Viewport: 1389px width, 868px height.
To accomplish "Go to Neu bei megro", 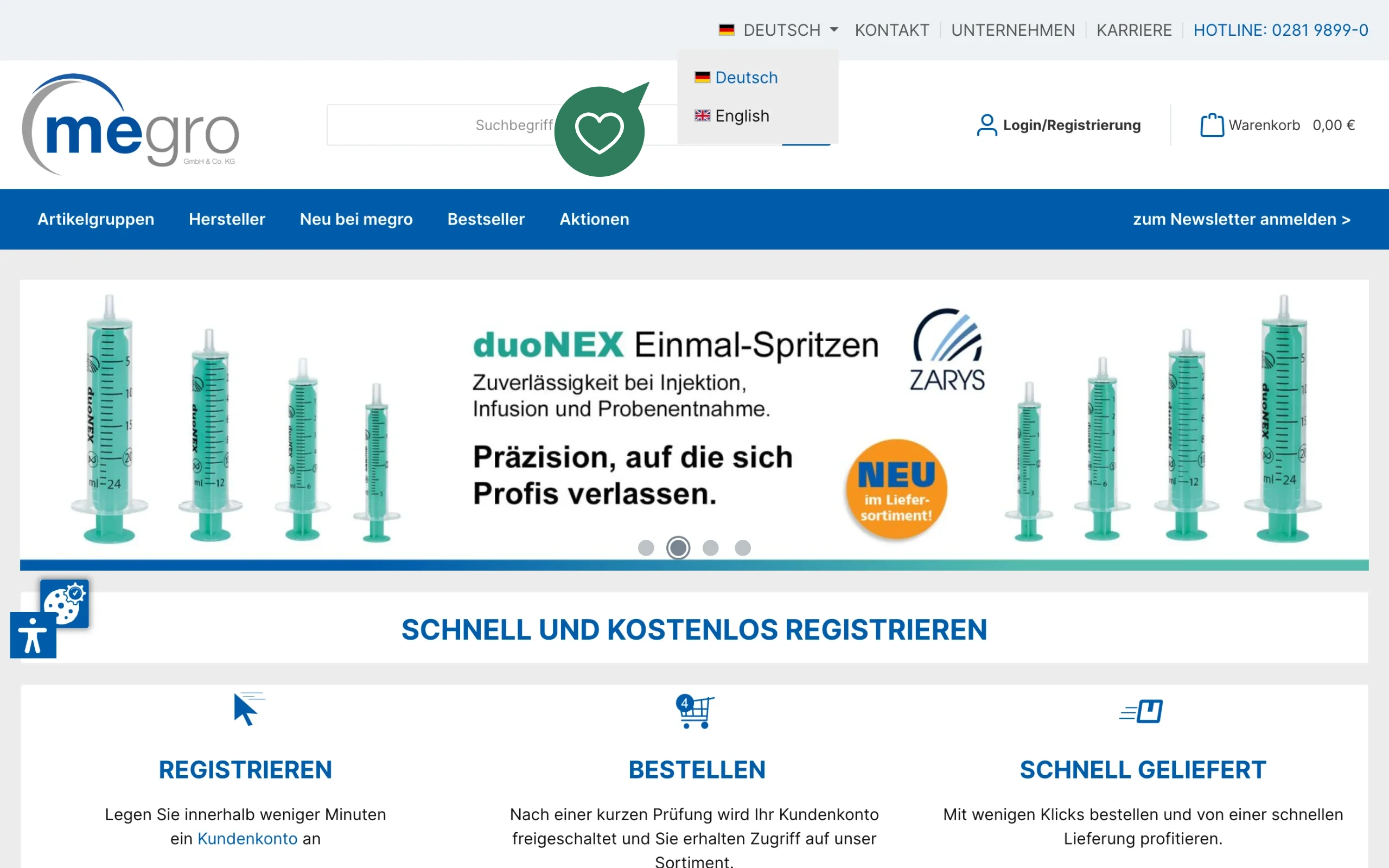I will [356, 219].
